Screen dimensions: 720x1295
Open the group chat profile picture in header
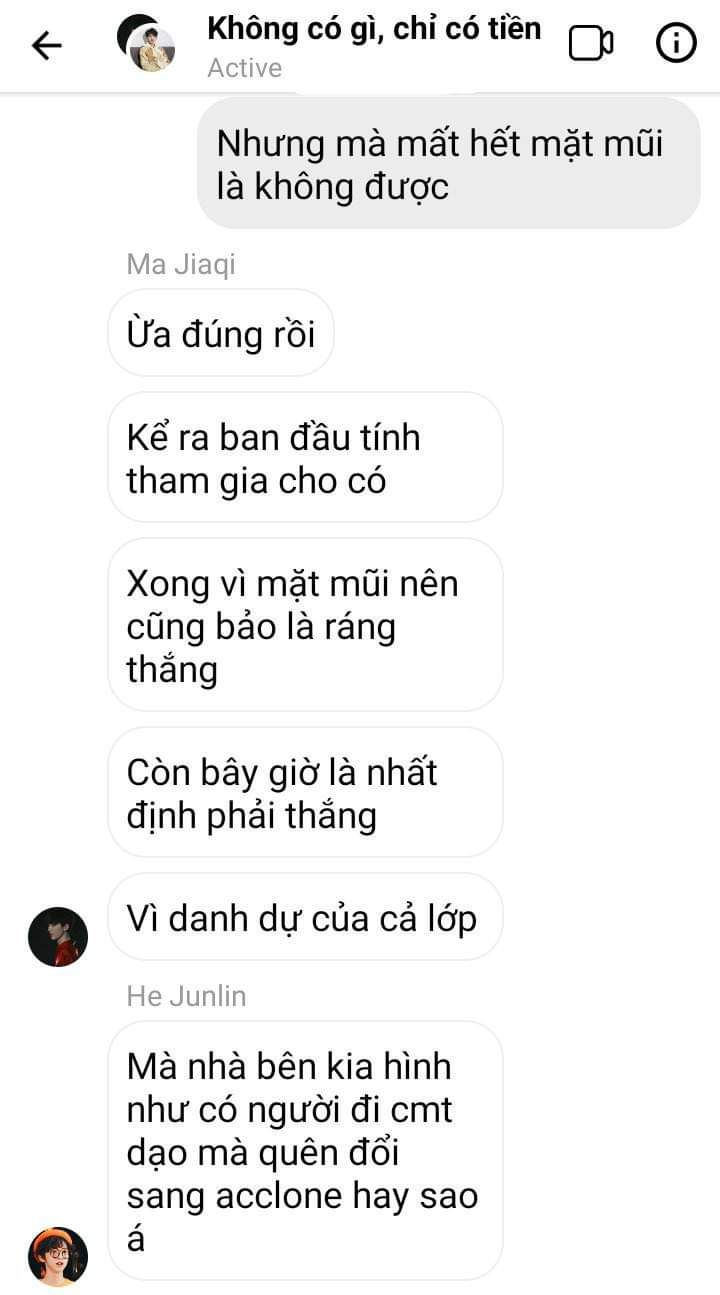pyautogui.click(x=146, y=44)
